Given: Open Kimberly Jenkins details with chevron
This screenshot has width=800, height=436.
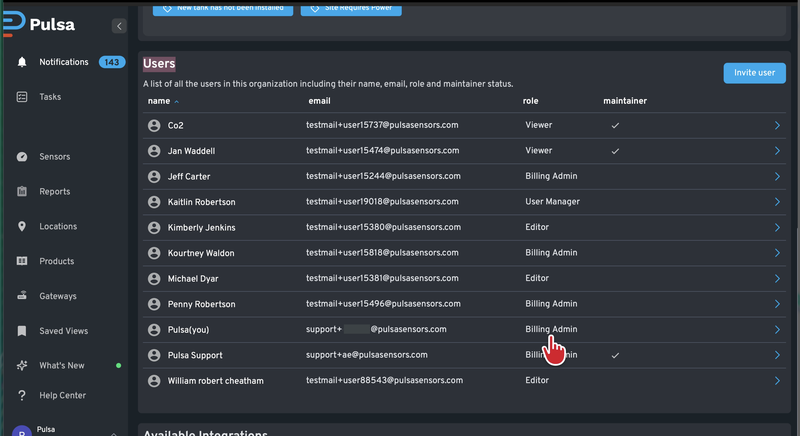Looking at the screenshot, I should coord(777,227).
